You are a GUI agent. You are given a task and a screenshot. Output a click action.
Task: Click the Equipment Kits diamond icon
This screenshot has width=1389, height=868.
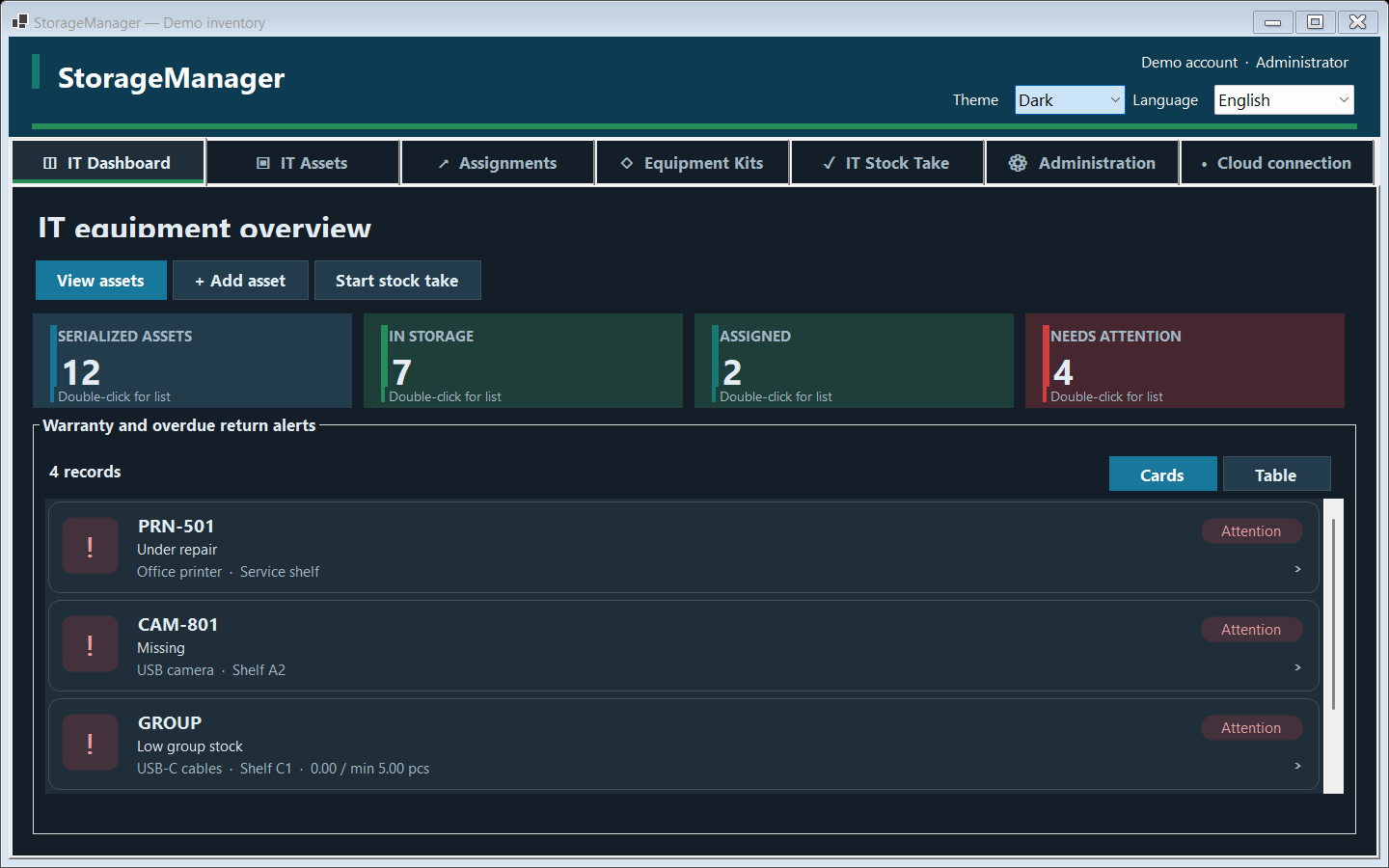627,163
